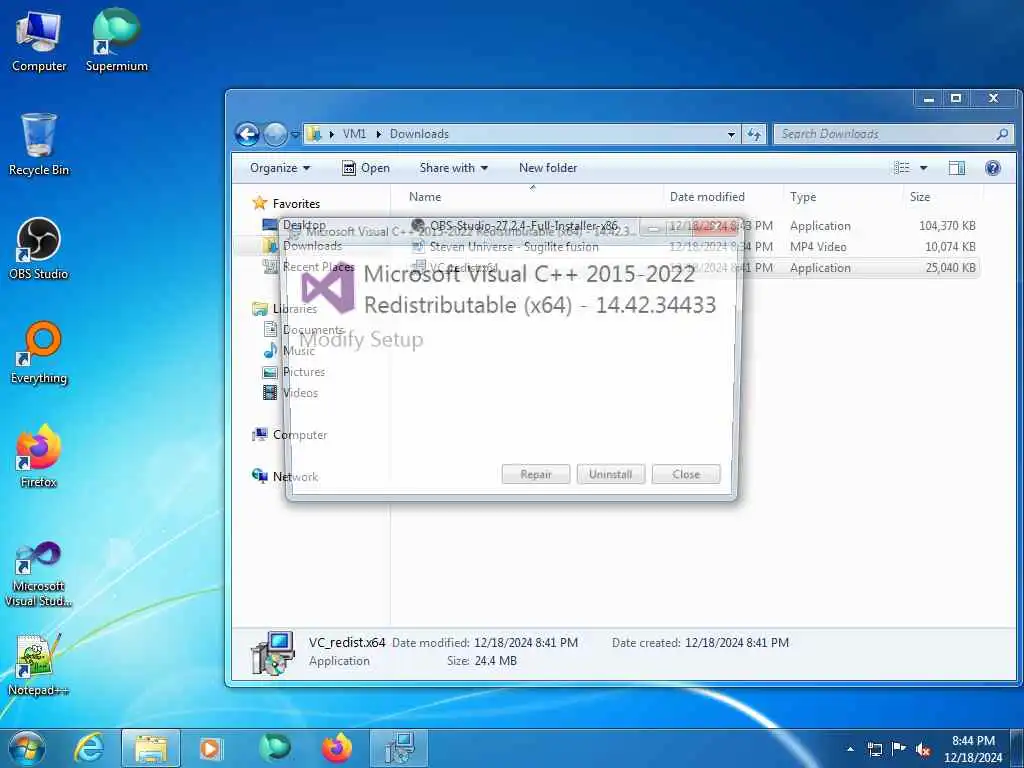Focus the Search Downloads field
This screenshot has height=768, width=1024.
(893, 134)
